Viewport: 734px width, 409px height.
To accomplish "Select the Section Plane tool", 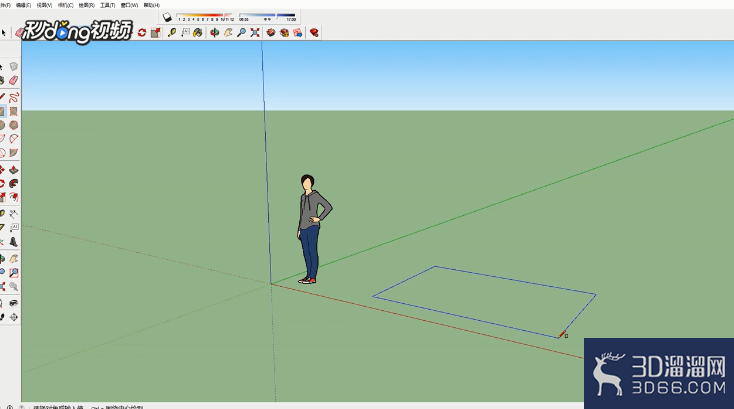I will [x=14, y=317].
